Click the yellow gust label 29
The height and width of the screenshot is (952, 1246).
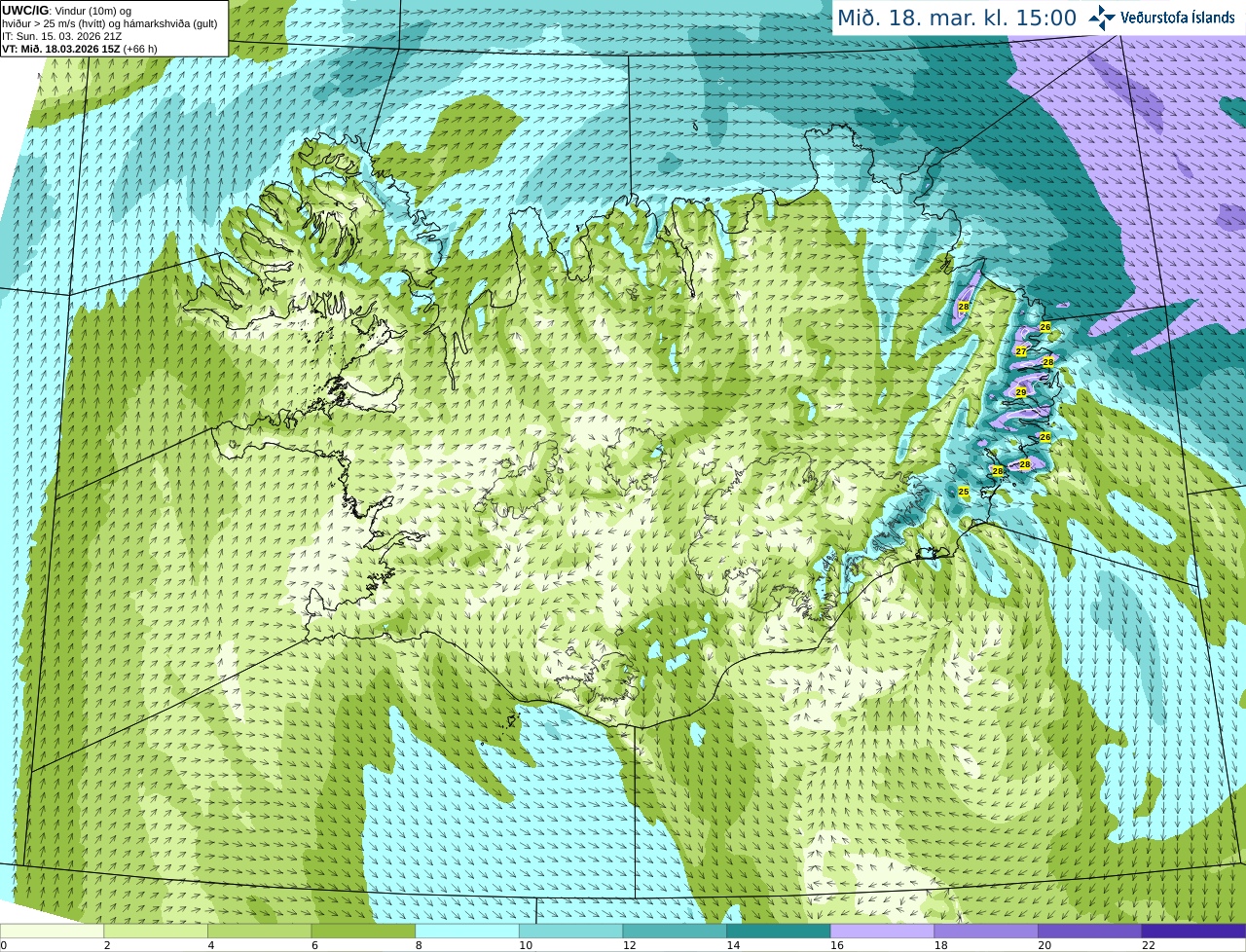coord(1021,392)
